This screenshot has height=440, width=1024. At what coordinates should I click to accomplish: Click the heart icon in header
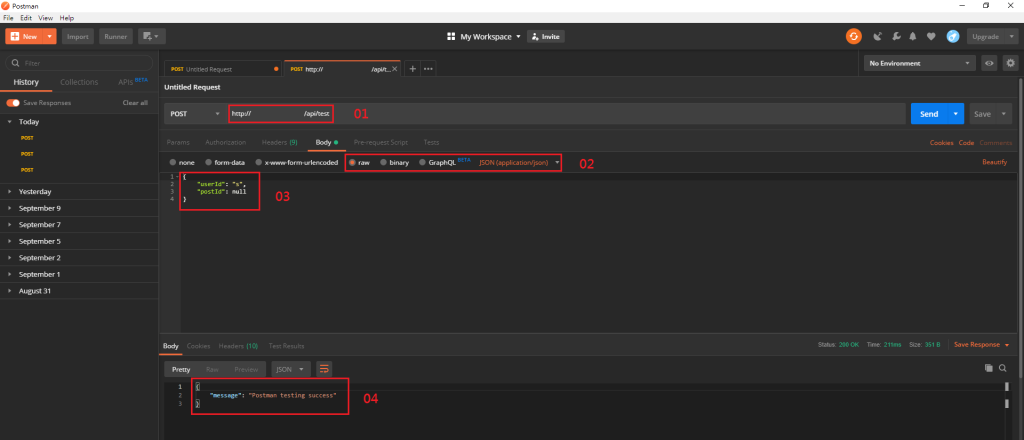[931, 37]
